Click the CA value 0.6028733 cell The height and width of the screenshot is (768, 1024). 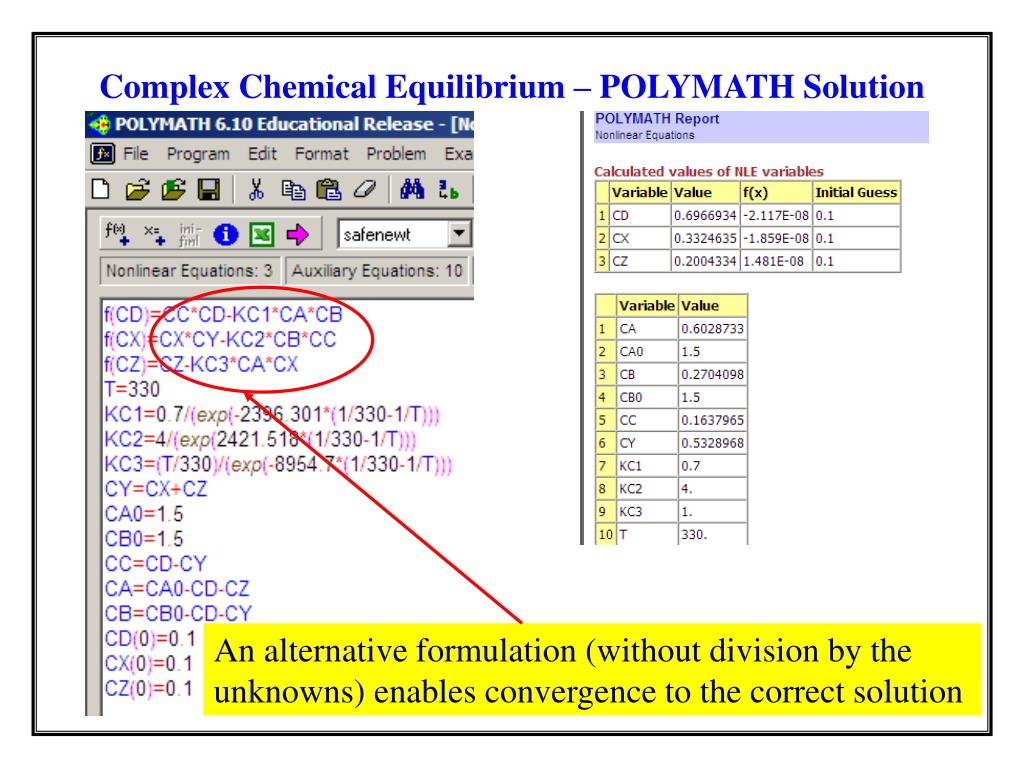click(x=712, y=328)
